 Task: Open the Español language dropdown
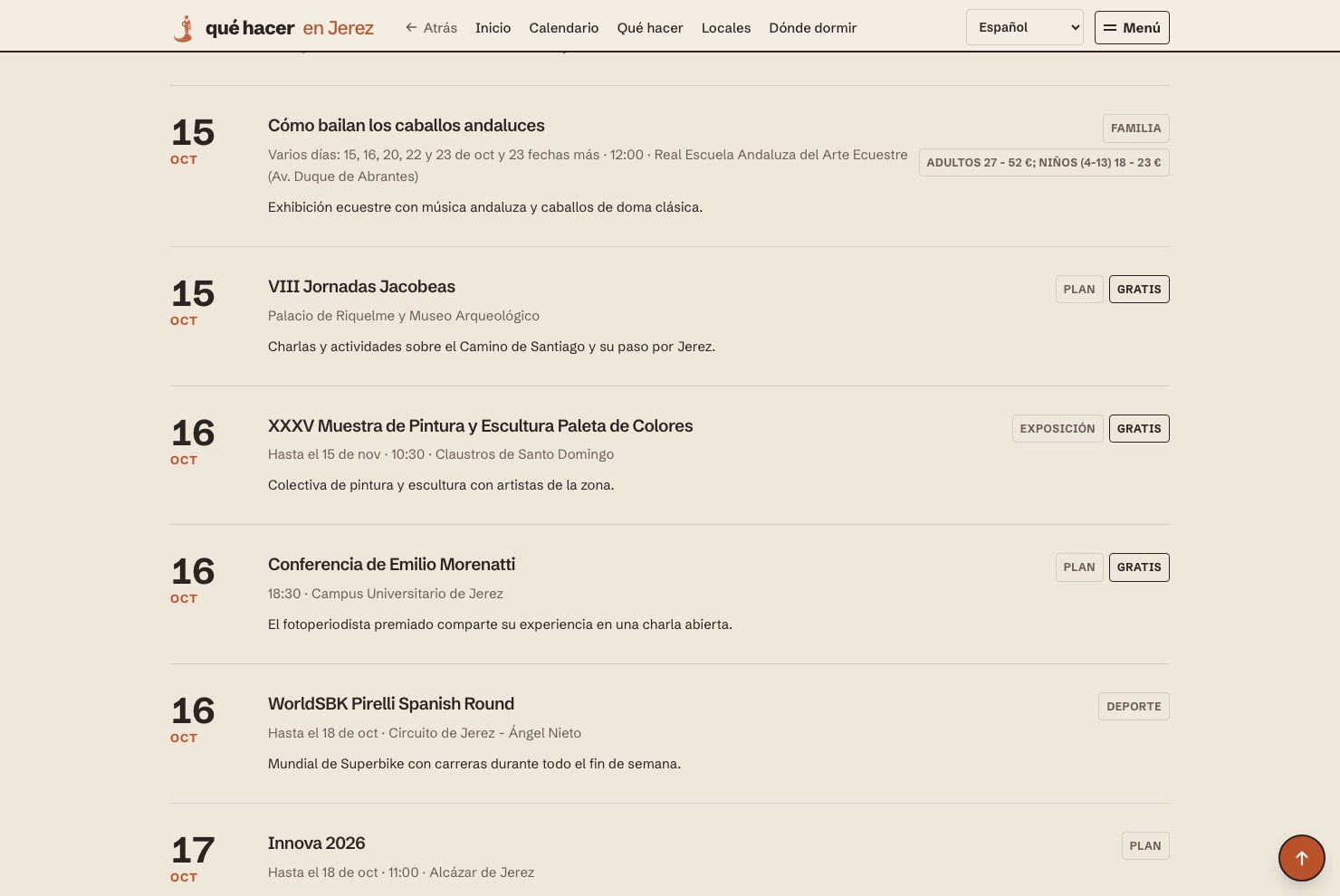pos(1025,27)
